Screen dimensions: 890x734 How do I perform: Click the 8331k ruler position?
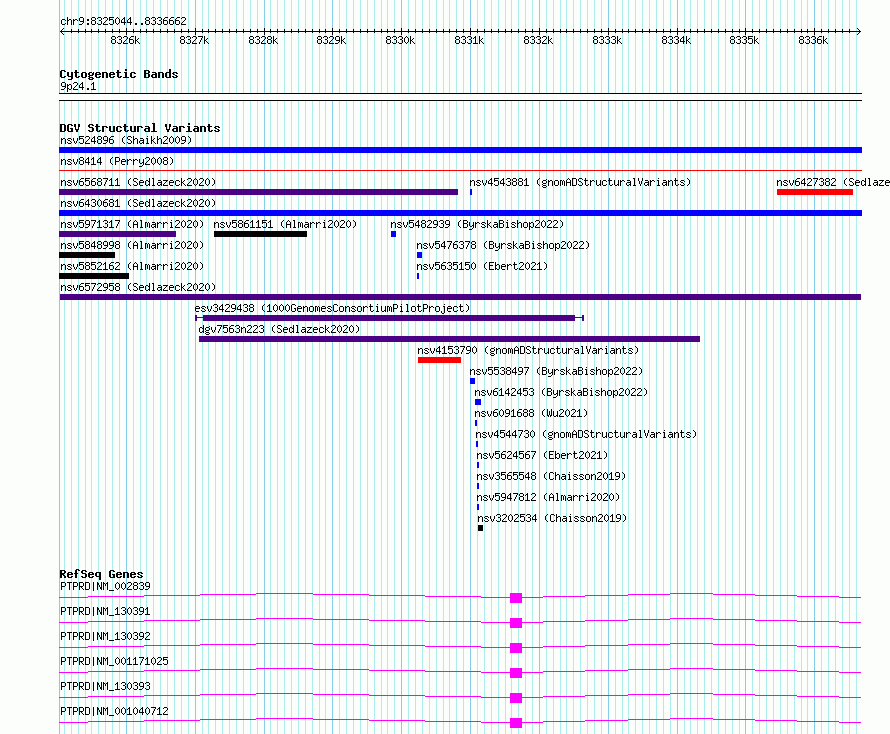[469, 41]
